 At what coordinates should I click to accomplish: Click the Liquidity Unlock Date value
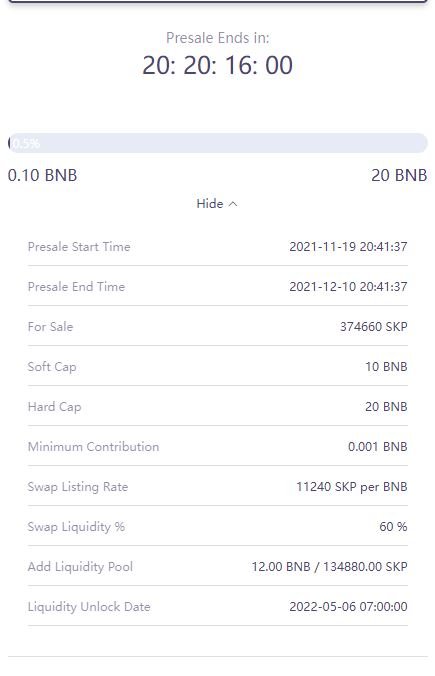pos(348,607)
